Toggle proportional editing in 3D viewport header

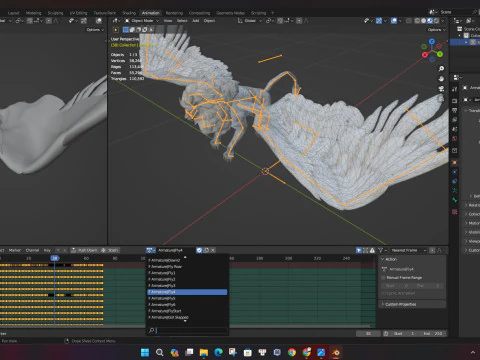(x=299, y=21)
